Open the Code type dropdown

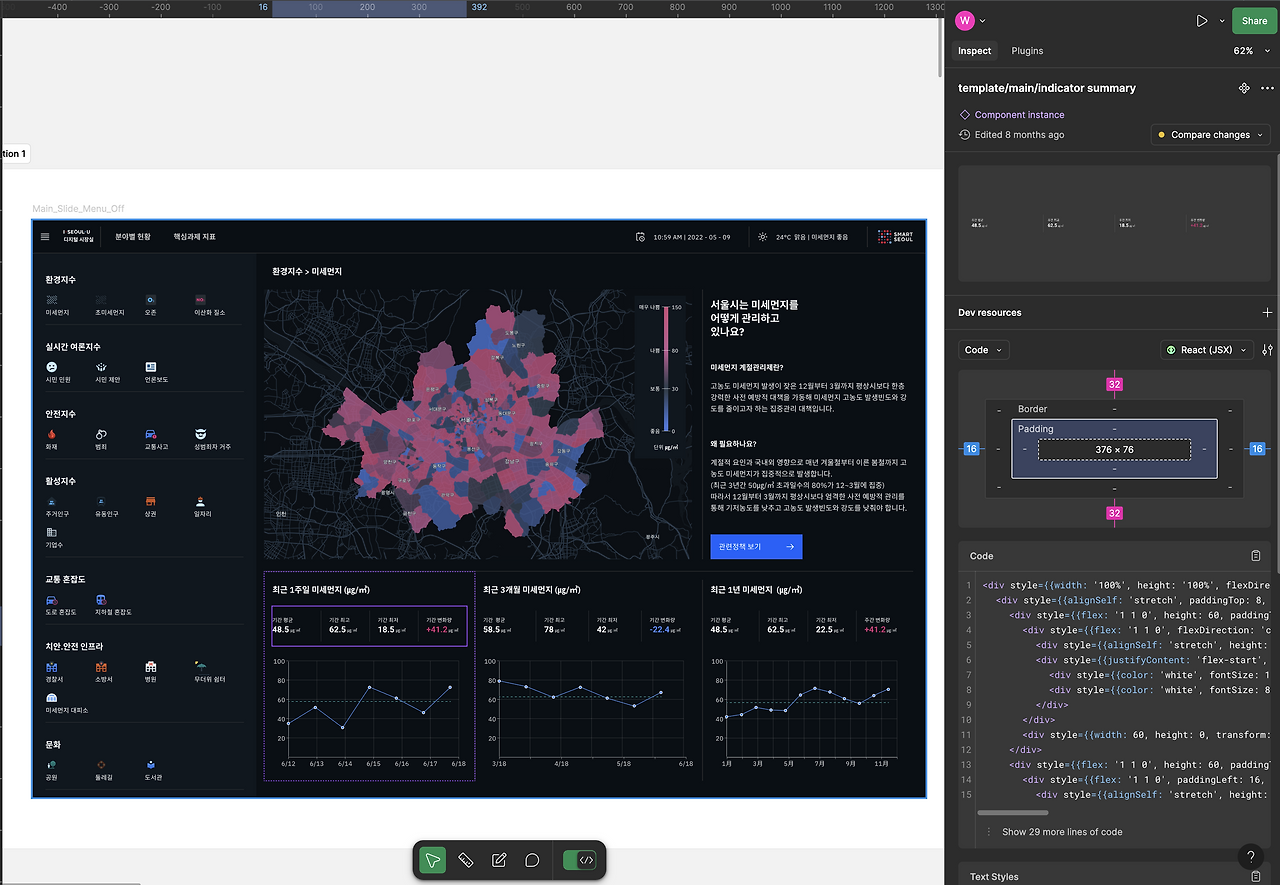coord(984,350)
